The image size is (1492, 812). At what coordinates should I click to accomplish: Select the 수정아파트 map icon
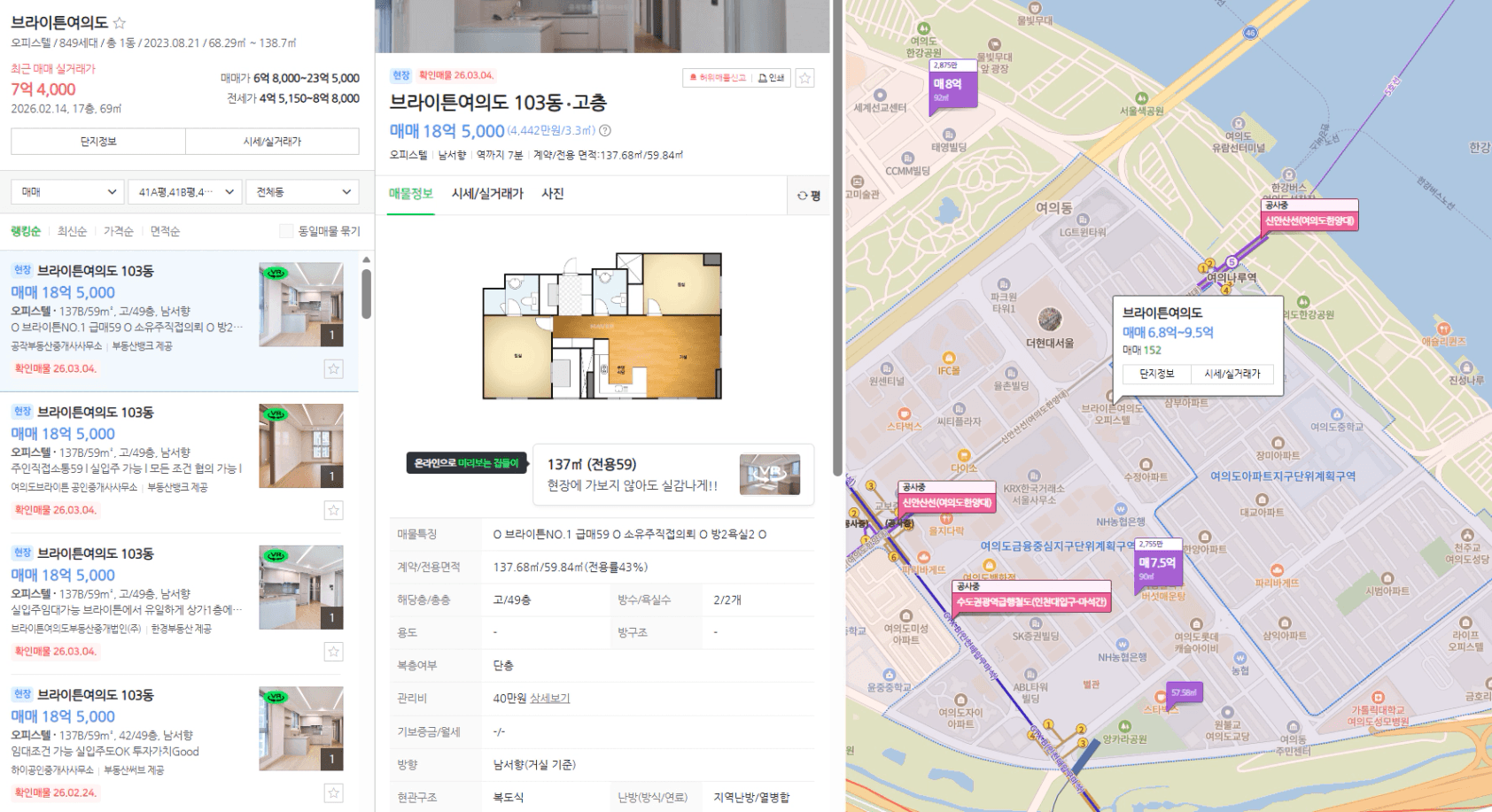click(x=1146, y=464)
